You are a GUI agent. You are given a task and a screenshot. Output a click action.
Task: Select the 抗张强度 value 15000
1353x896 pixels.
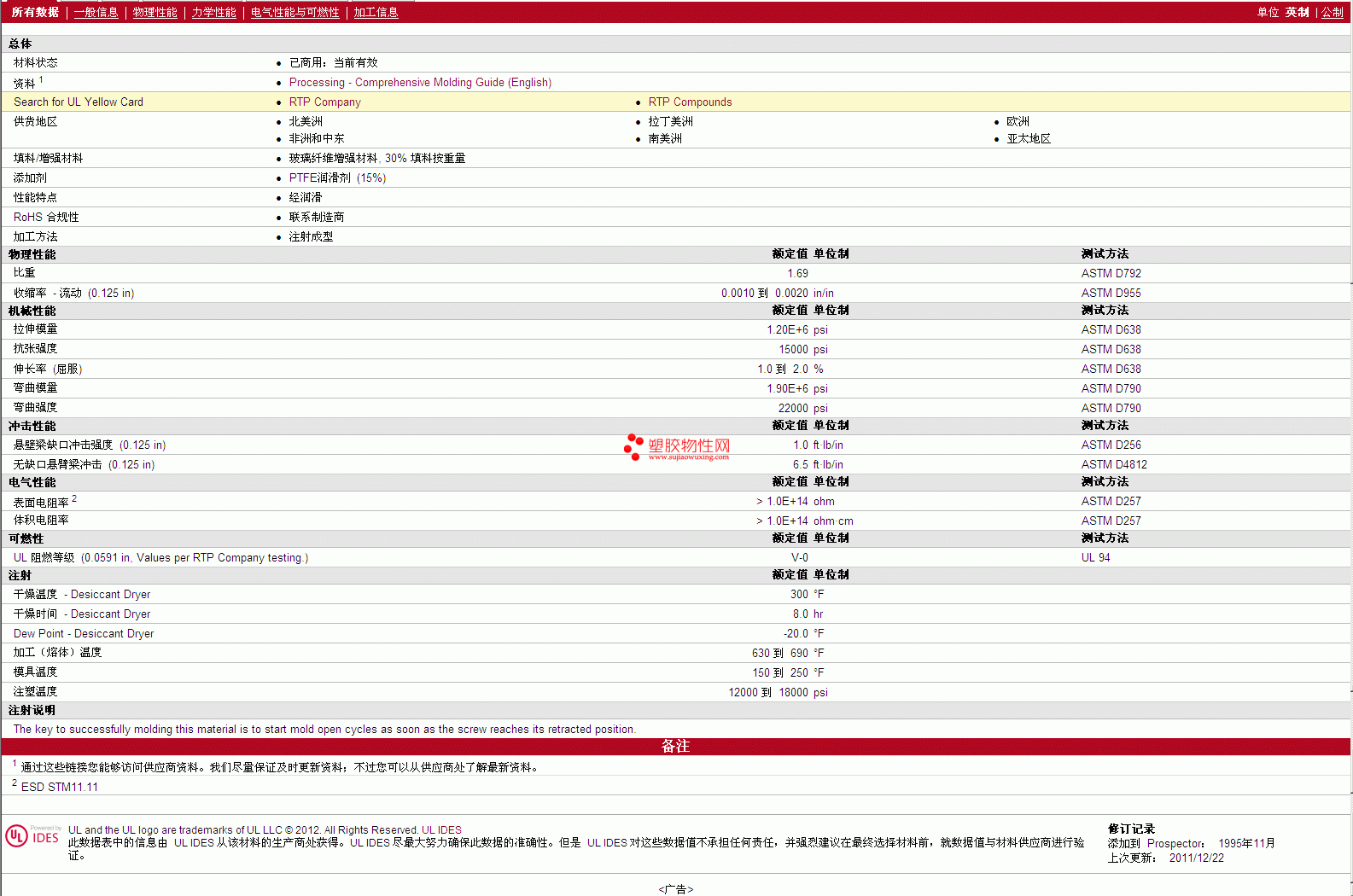[793, 349]
